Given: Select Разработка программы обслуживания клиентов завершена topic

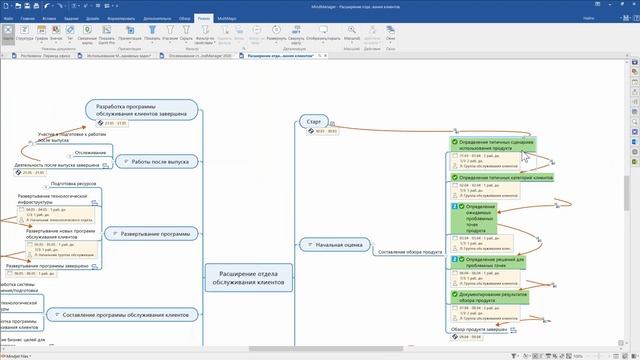Looking at the screenshot, I should click(x=142, y=110).
